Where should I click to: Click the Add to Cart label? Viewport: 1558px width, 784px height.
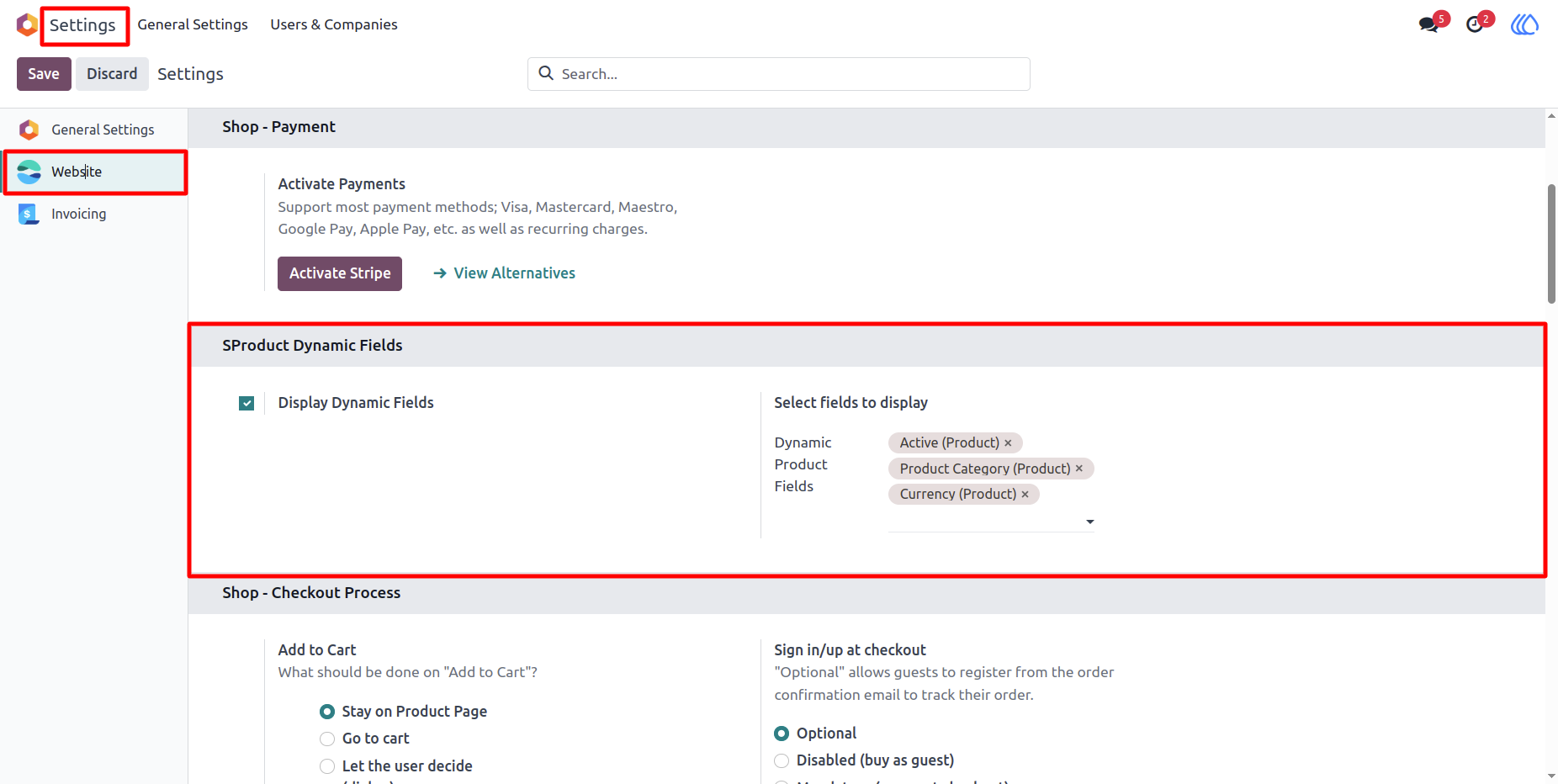(x=317, y=650)
